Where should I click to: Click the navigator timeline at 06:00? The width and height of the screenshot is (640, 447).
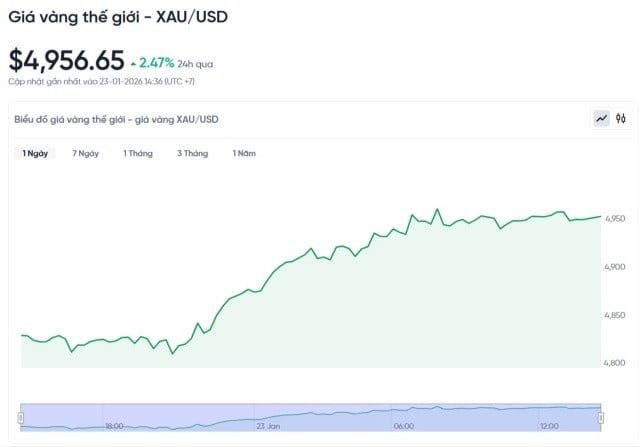pyautogui.click(x=404, y=426)
